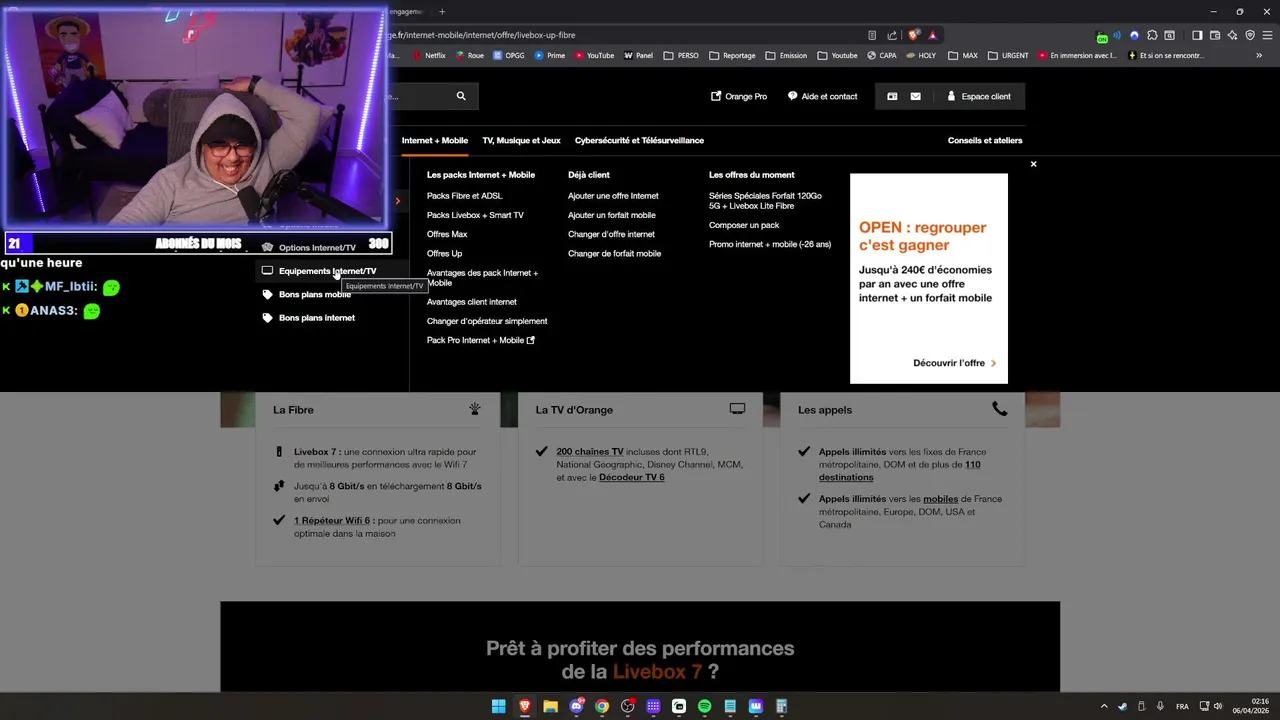Click Ajouter une offre Internet

pyautogui.click(x=613, y=196)
